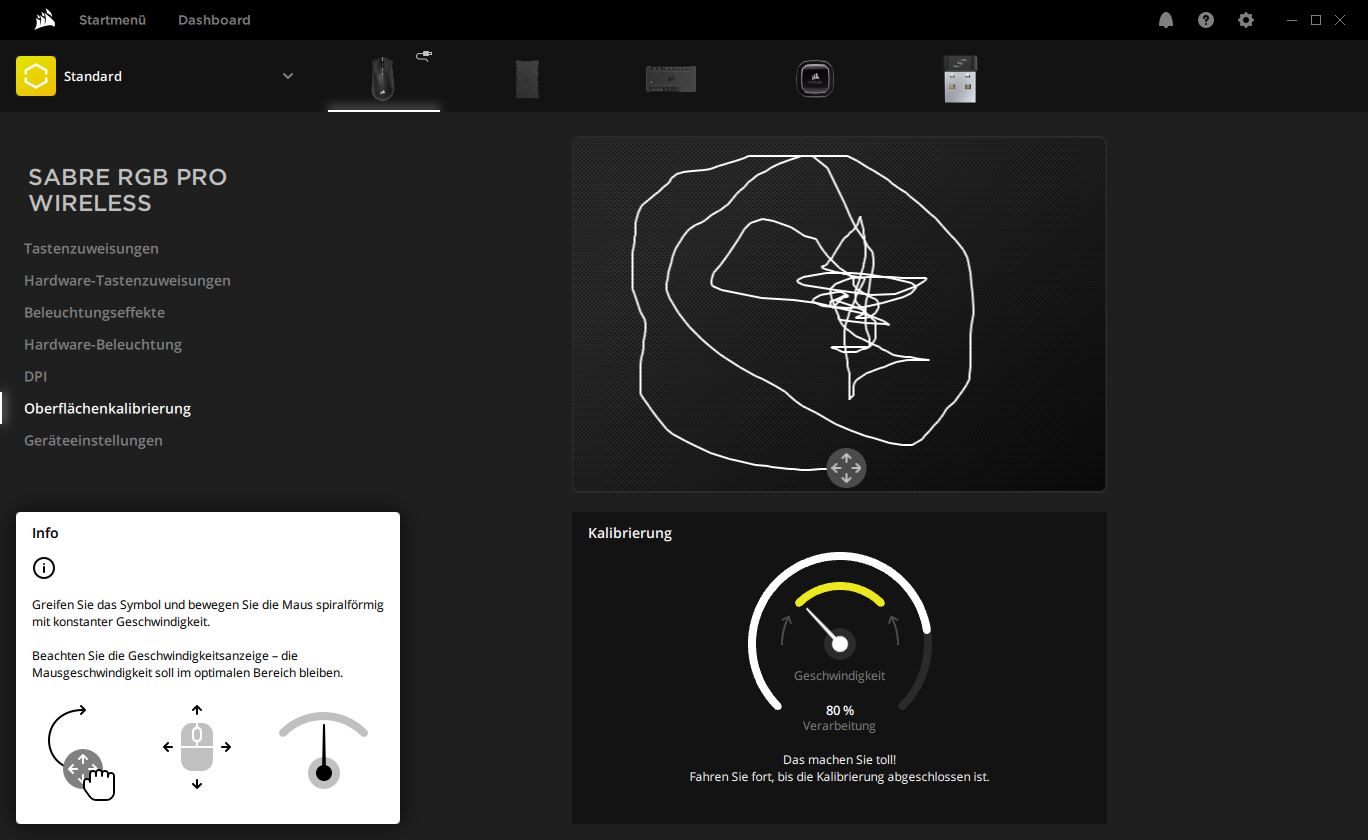Click the SABRE RGB PRO WIRELESS title
Image resolution: width=1368 pixels, height=840 pixels.
pos(128,190)
